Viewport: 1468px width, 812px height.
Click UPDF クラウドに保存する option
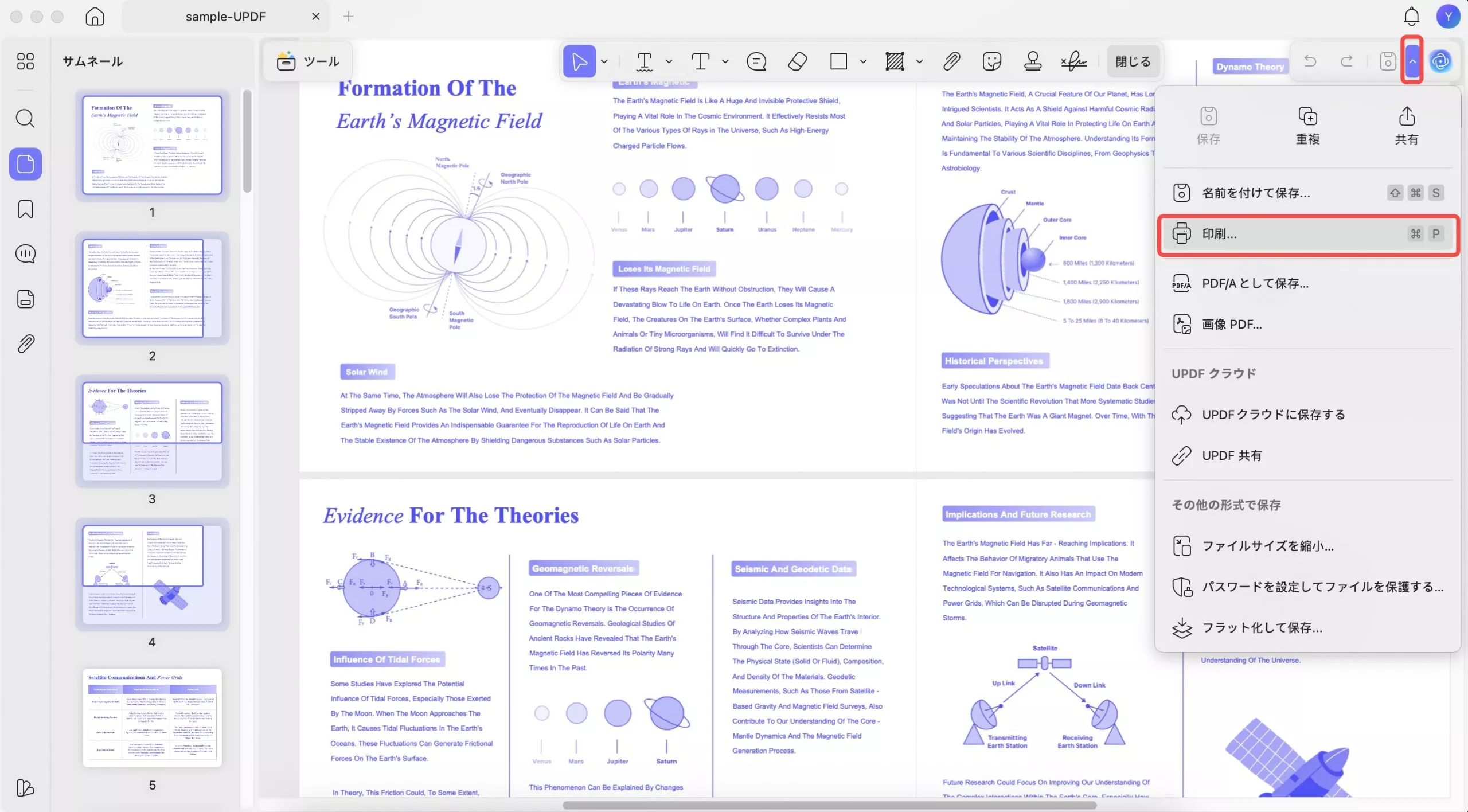tap(1273, 415)
